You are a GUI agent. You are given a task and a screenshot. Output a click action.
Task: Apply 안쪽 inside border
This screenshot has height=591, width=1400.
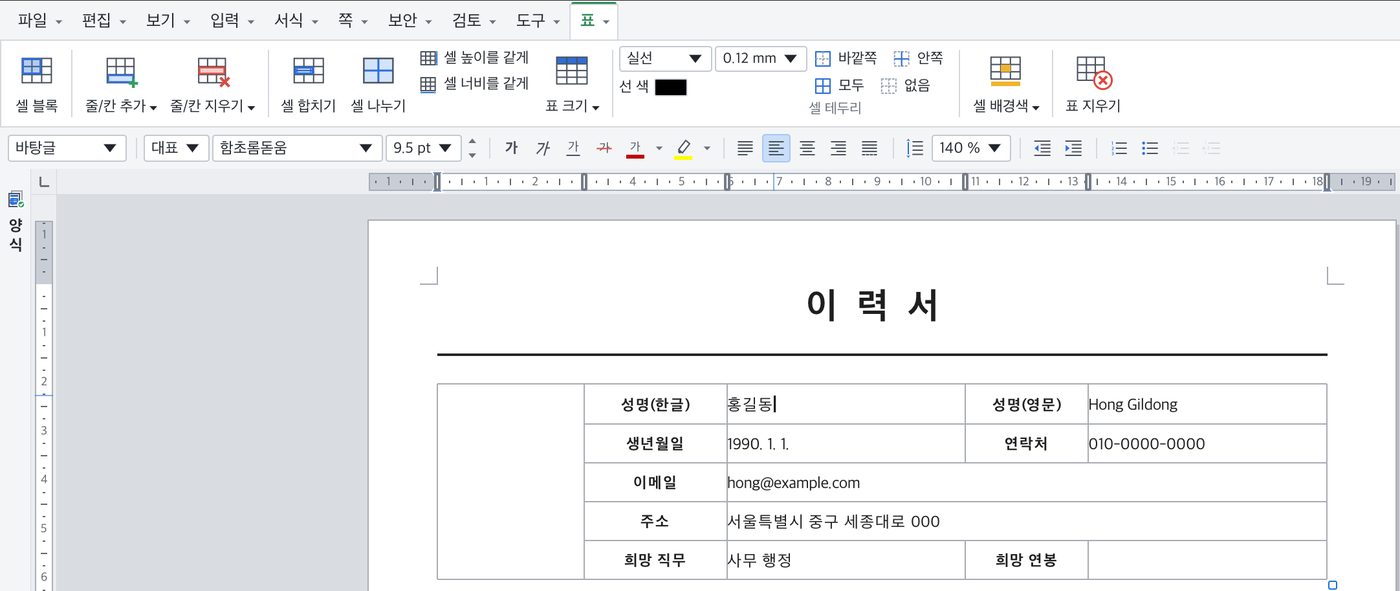[918, 59]
